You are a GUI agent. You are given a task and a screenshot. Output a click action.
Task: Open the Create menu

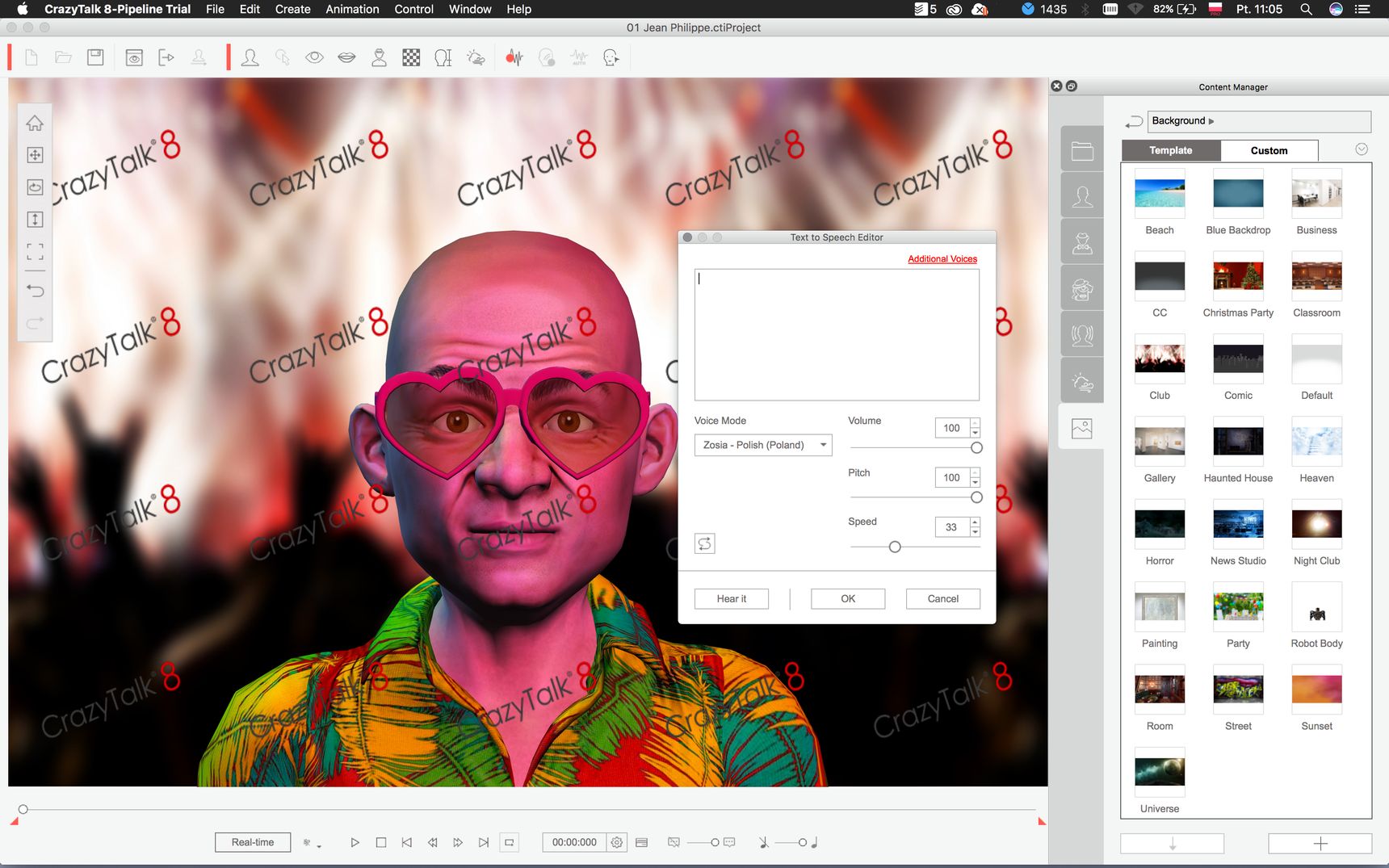[292, 9]
